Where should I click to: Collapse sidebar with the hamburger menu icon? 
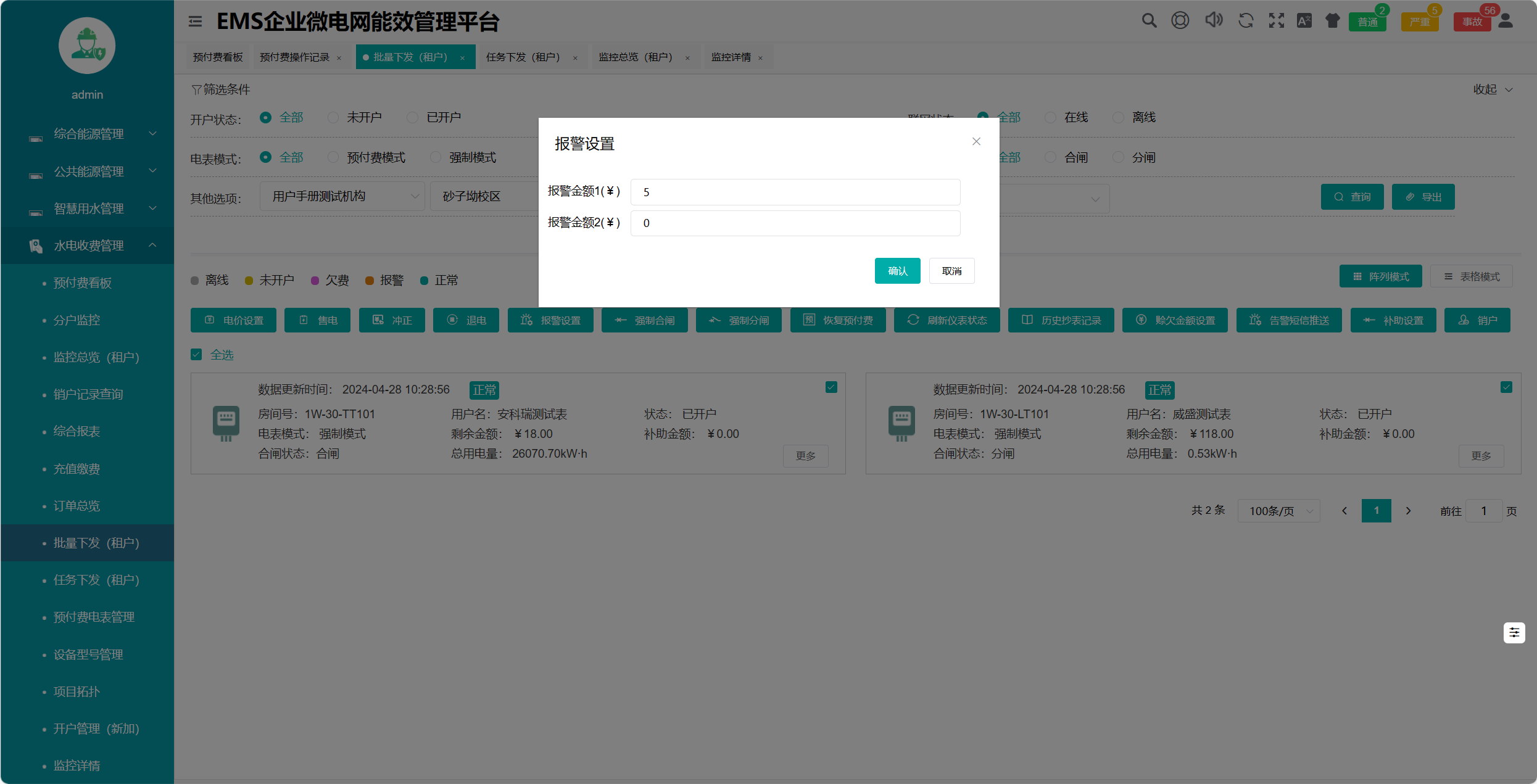click(x=195, y=22)
